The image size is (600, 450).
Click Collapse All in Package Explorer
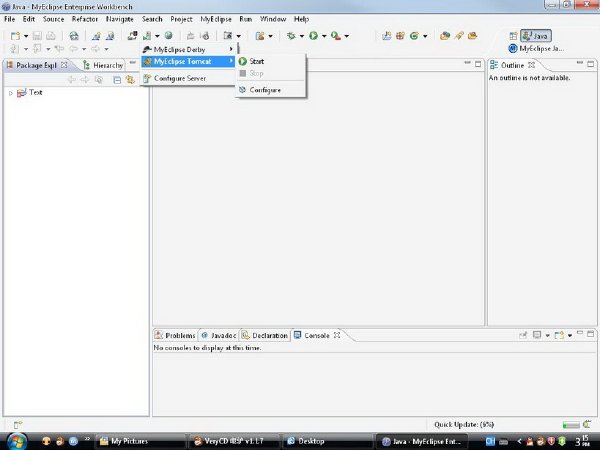pos(117,80)
